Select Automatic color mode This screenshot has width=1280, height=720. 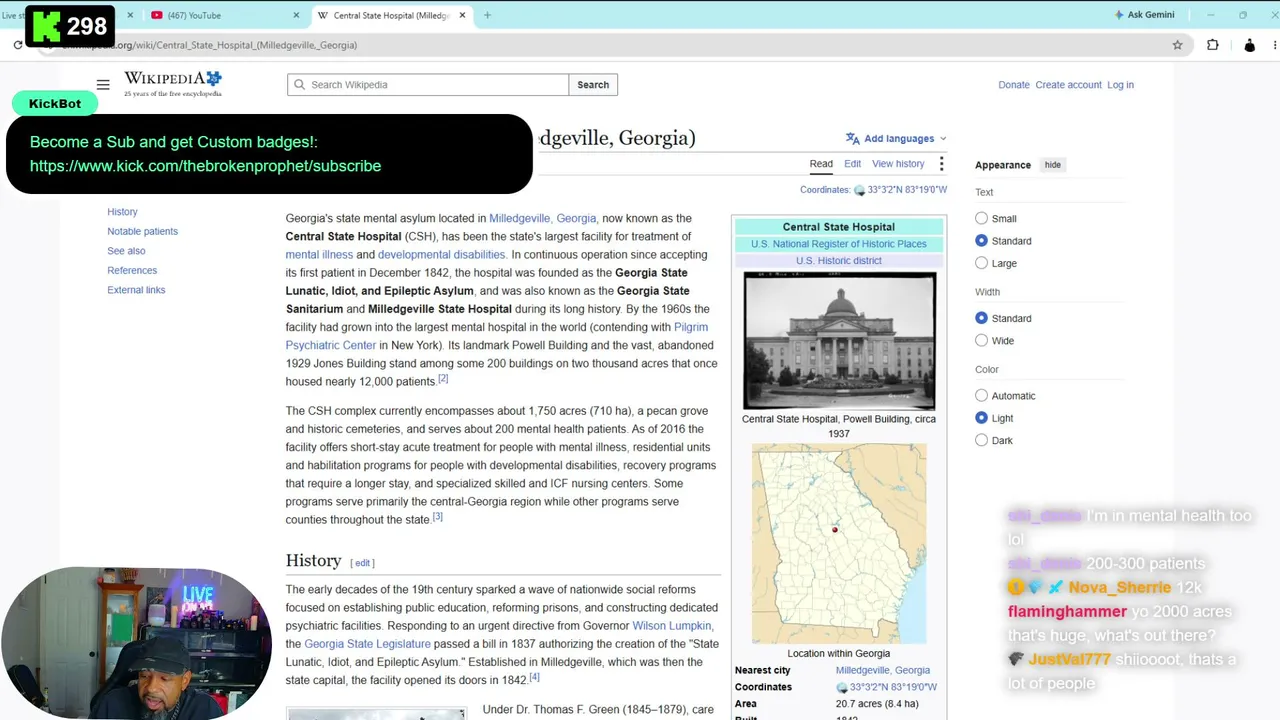point(981,396)
